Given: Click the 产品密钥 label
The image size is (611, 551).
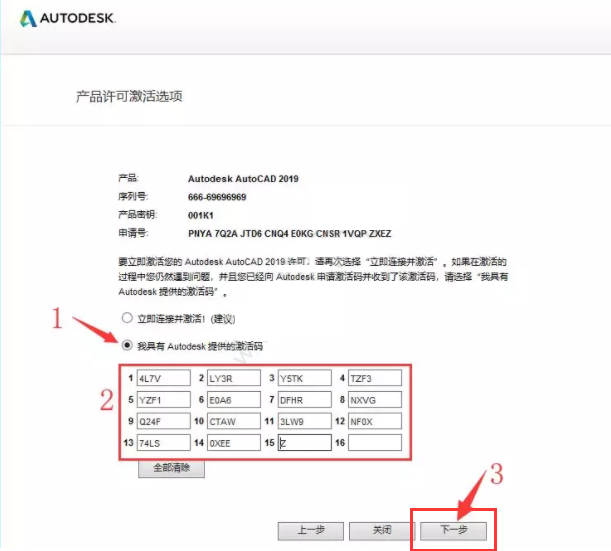Looking at the screenshot, I should (x=138, y=215).
